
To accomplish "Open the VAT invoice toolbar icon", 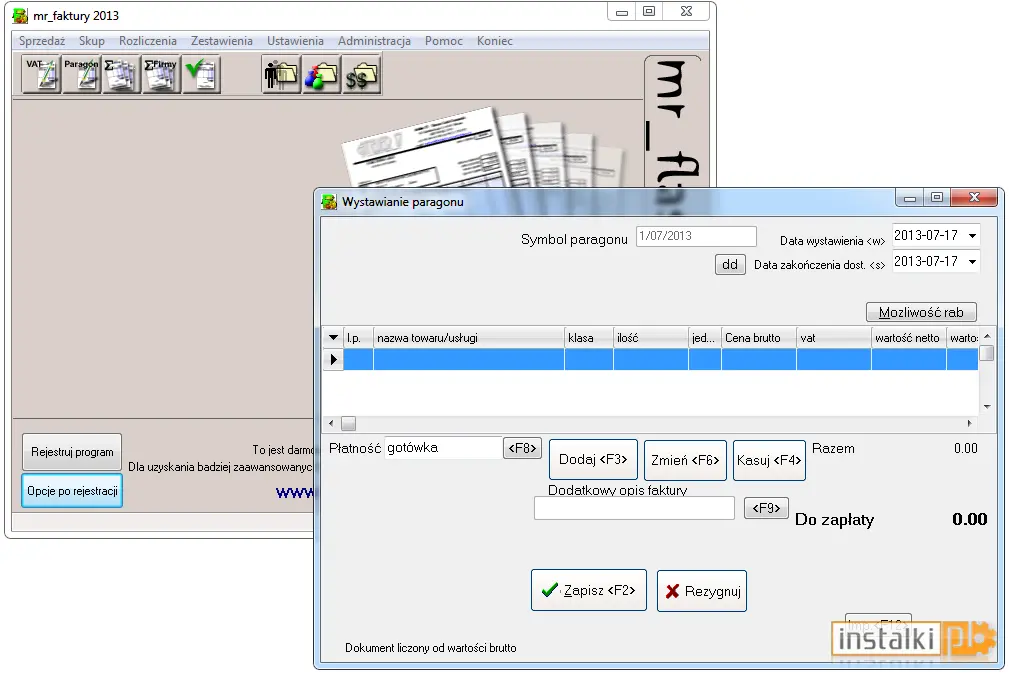I will [x=42, y=75].
